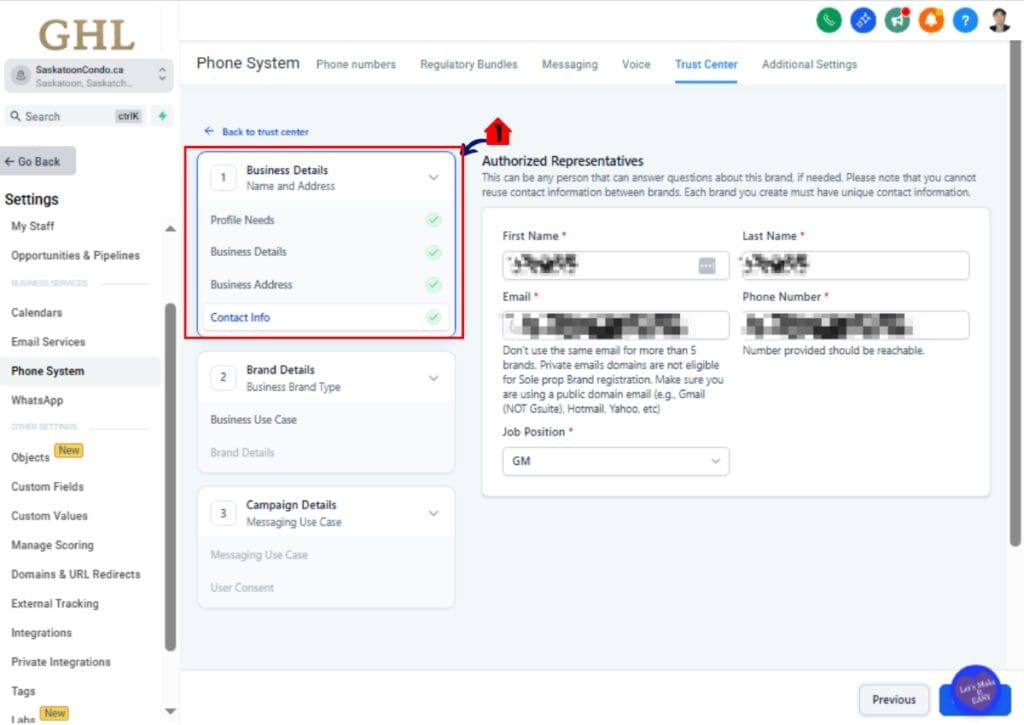Open the user profile avatar
Screen dimensions: 1024x725
coord(999,19)
